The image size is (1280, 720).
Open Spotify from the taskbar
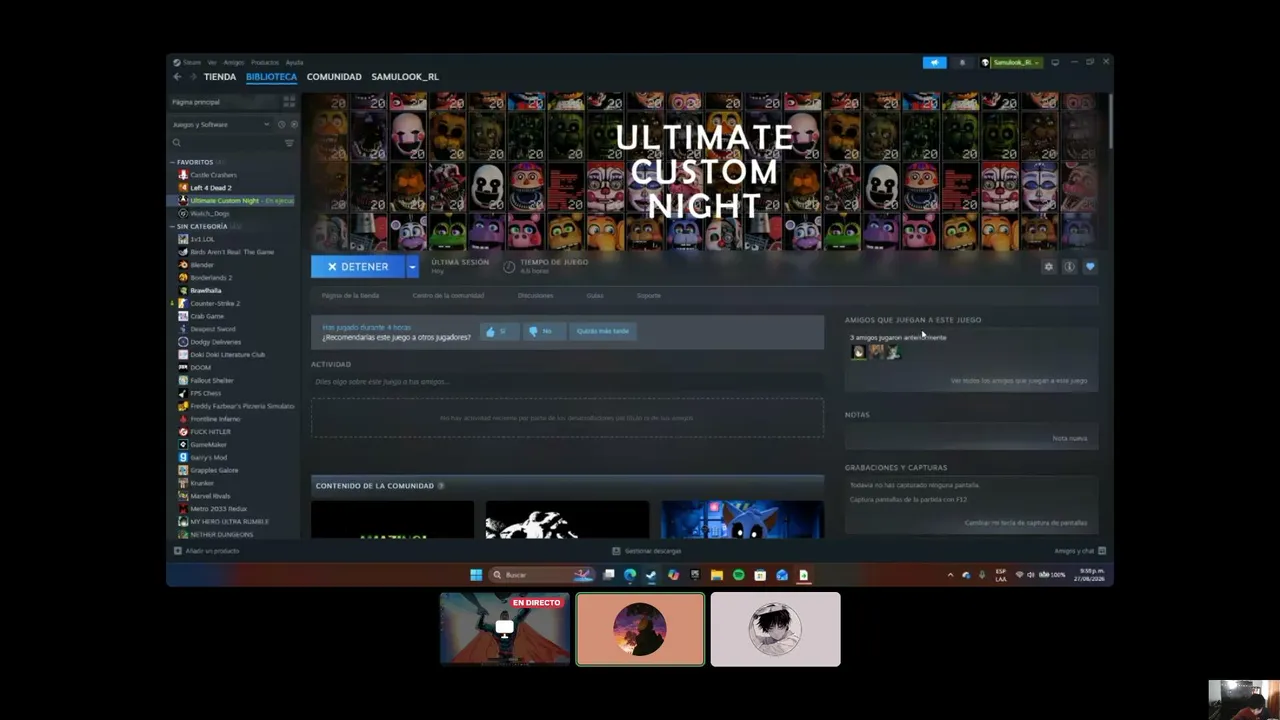pos(739,575)
